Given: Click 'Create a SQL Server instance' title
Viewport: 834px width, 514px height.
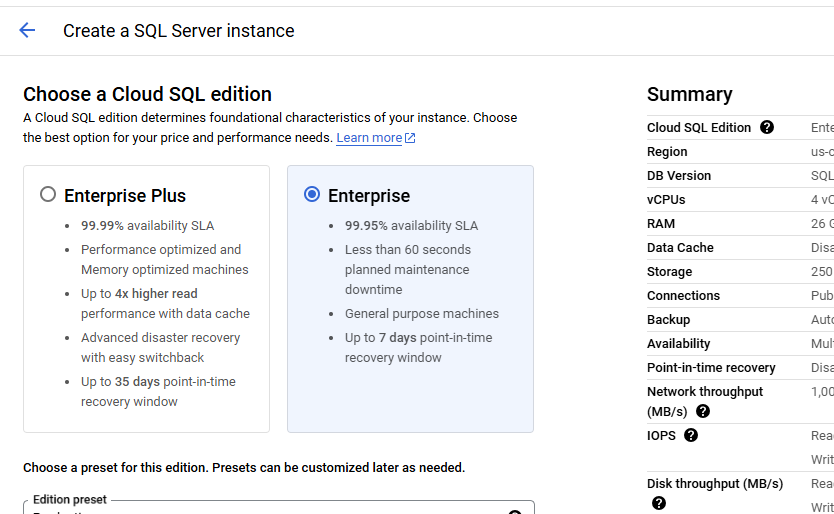Looking at the screenshot, I should click(179, 31).
